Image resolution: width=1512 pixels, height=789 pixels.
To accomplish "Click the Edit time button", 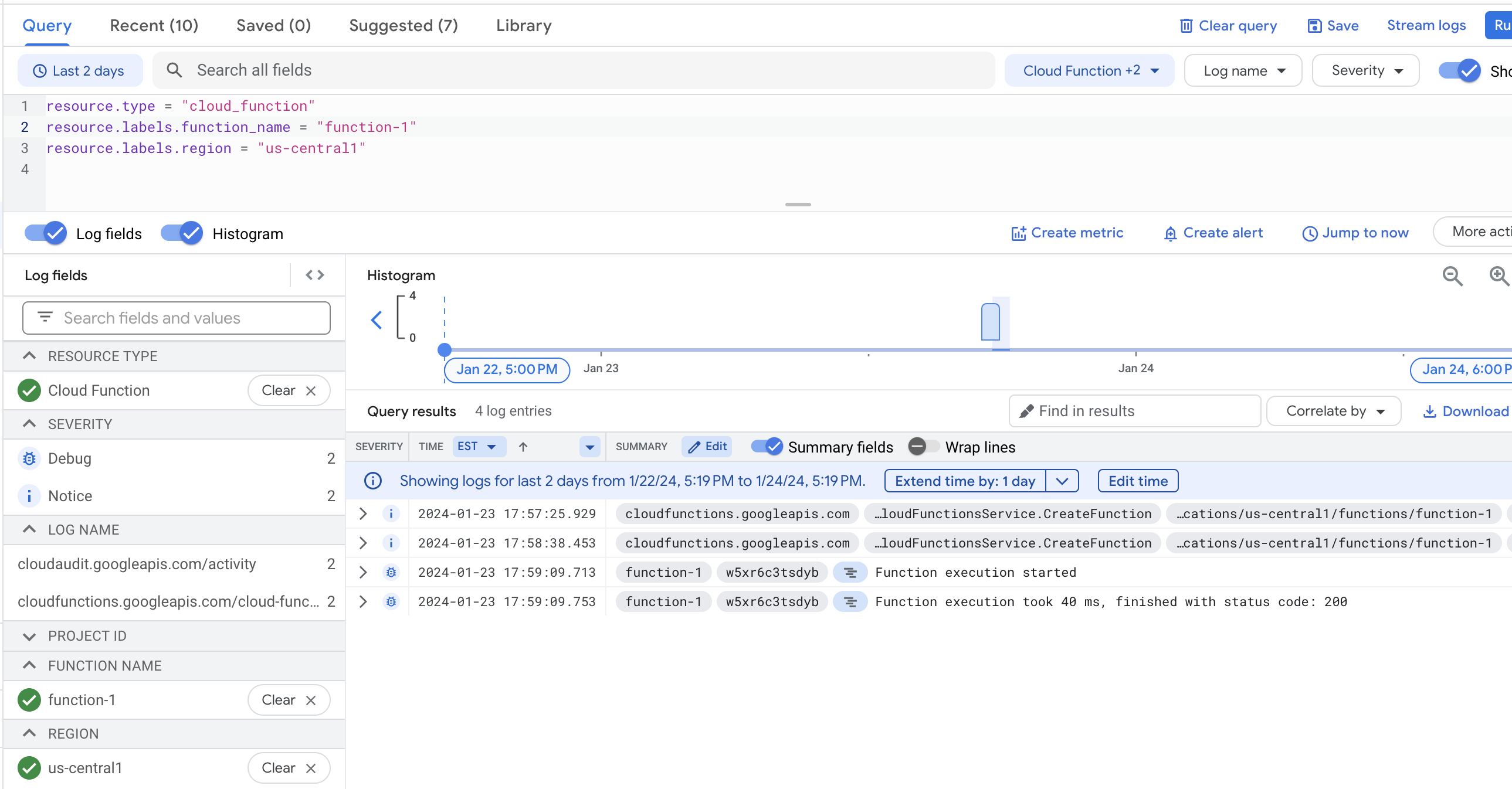I will point(1137,481).
